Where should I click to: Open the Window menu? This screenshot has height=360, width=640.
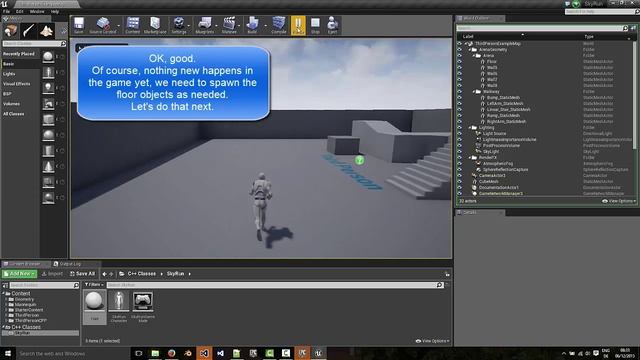(37, 12)
